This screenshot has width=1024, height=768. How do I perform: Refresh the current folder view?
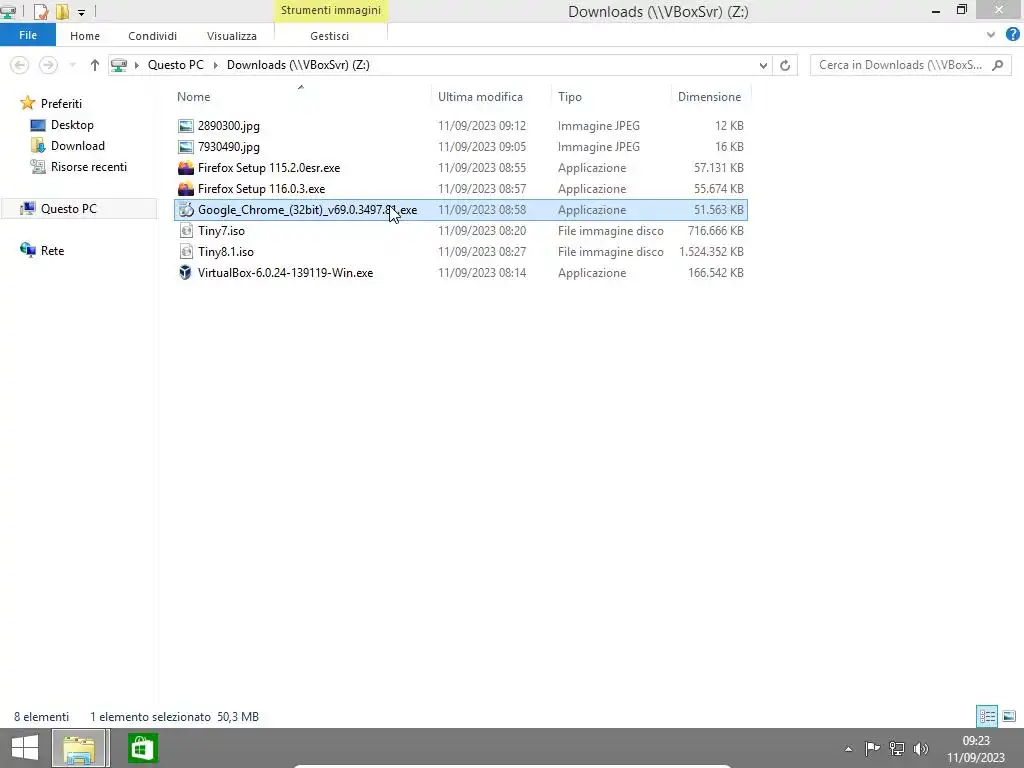[785, 65]
